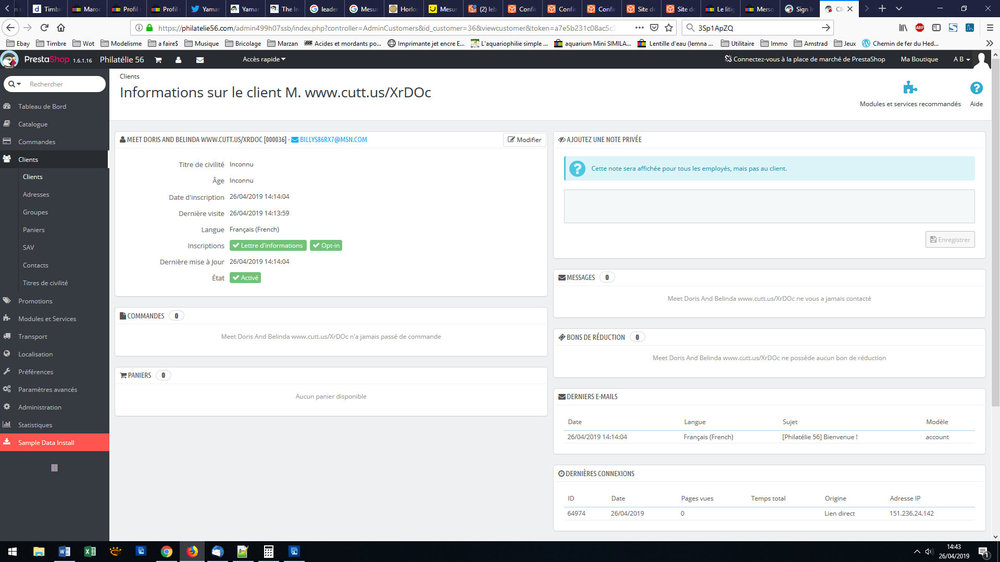Open Windows Start menu
The width and height of the screenshot is (1000, 562).
(x=12, y=551)
